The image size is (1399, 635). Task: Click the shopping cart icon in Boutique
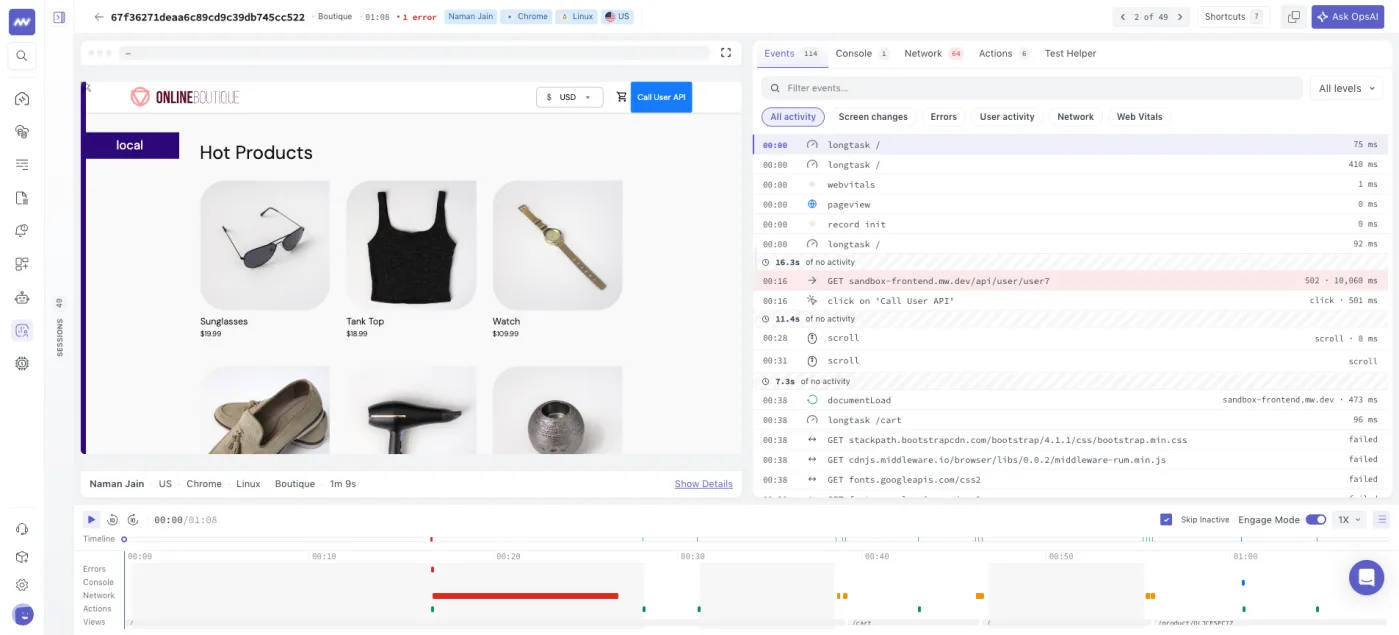click(621, 97)
